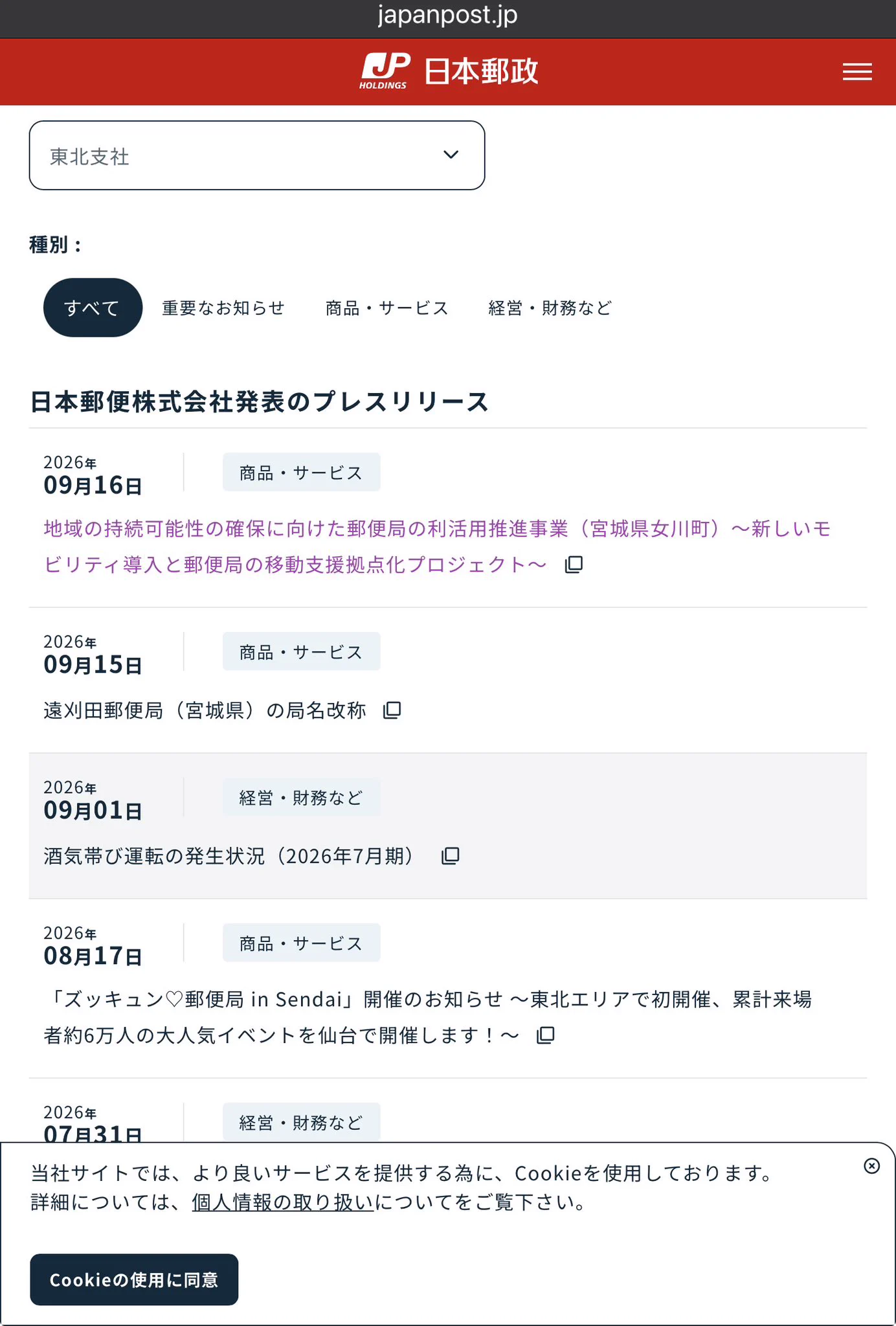The width and height of the screenshot is (896, 1326).
Task: Agree with Cookieの使用に同意 button
Action: 134,1279
